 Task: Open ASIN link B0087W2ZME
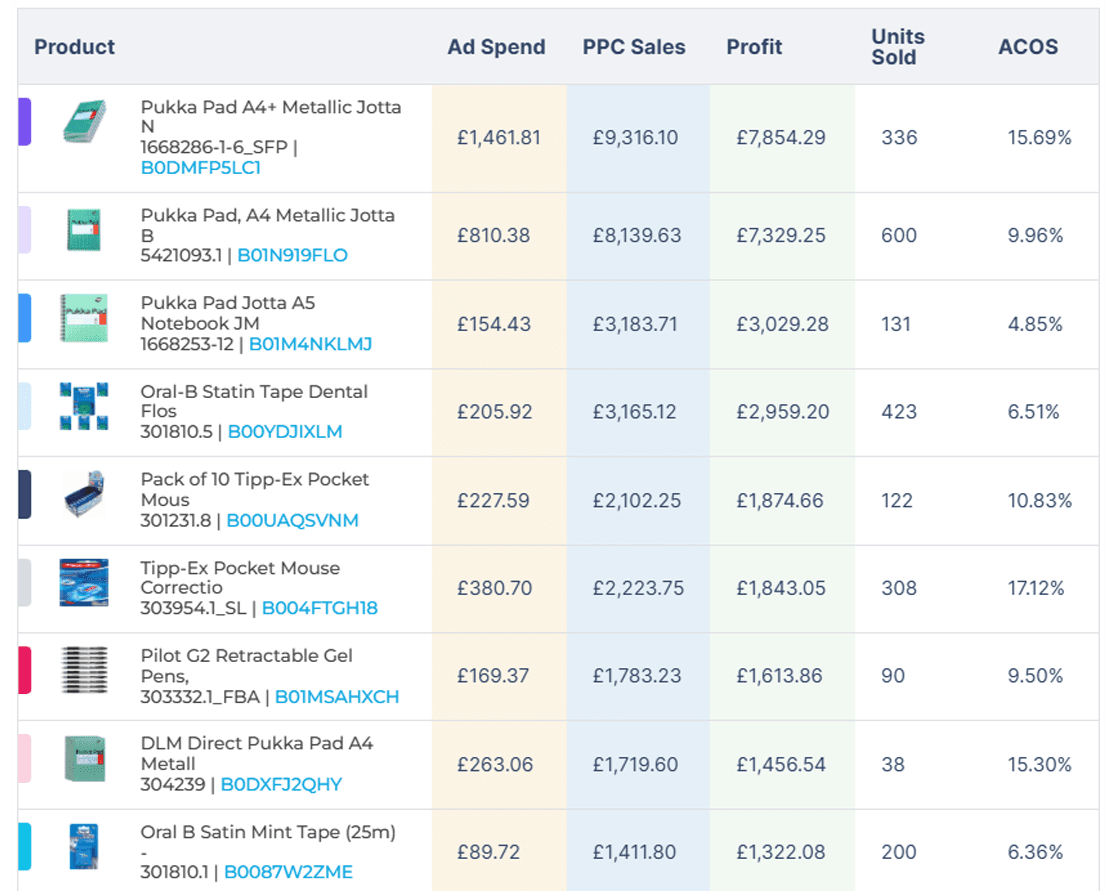point(288,872)
